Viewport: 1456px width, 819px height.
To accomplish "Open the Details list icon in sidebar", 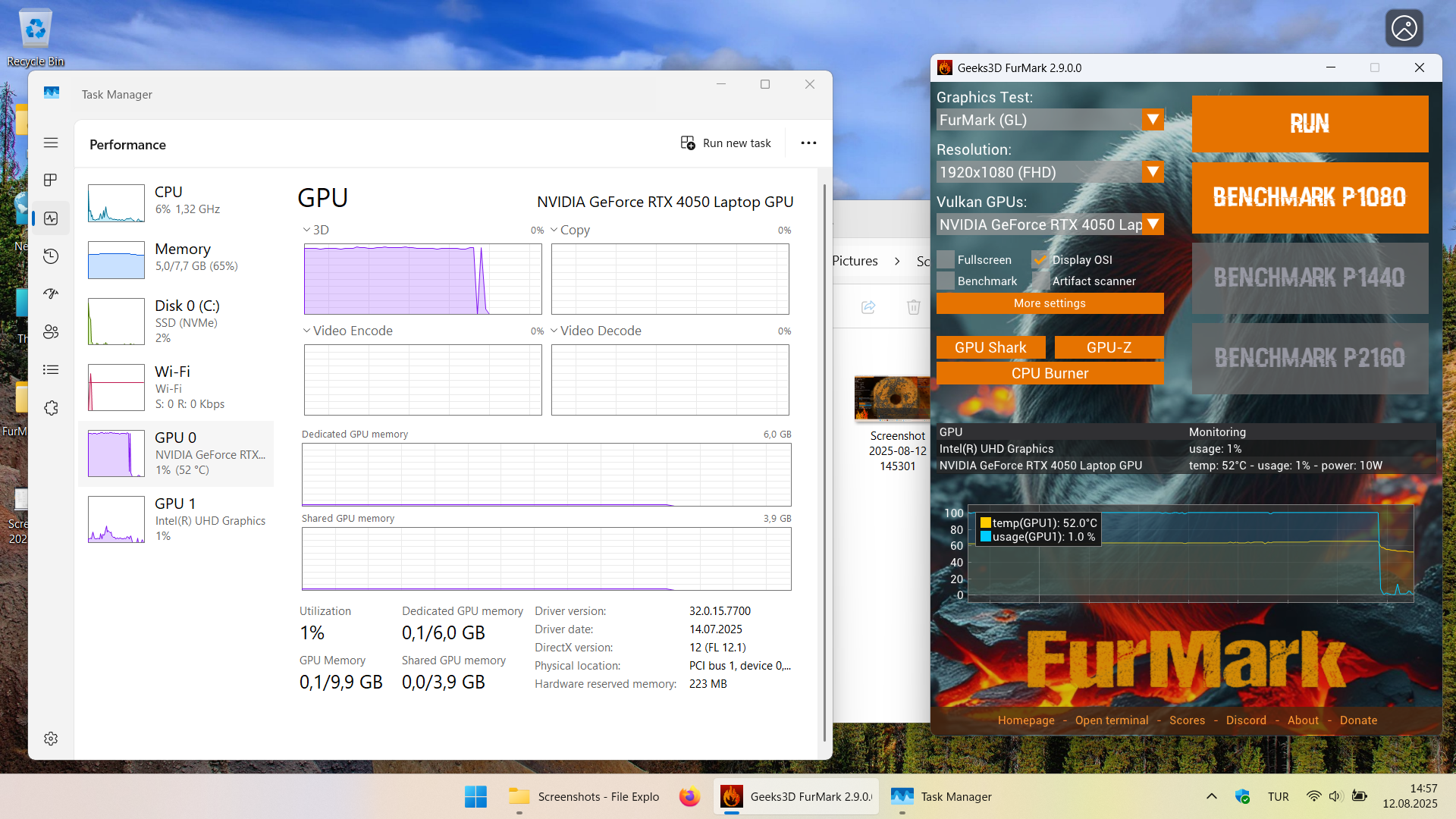I will [x=51, y=370].
